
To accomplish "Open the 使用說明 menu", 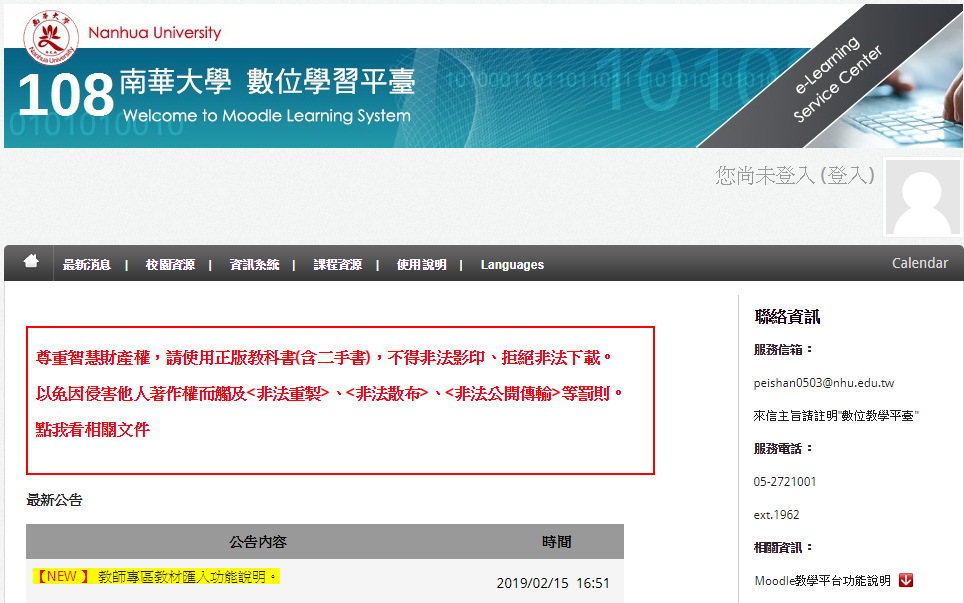I will pos(421,265).
